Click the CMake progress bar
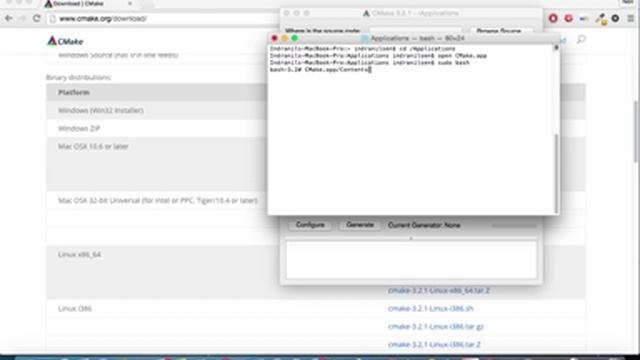This screenshot has height=360, width=640. pyautogui.click(x=514, y=225)
